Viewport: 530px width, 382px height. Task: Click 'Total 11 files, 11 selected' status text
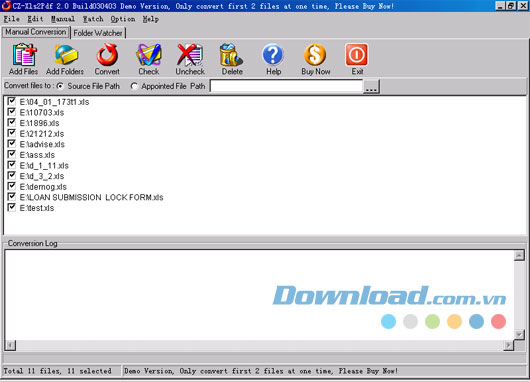pyautogui.click(x=57, y=371)
